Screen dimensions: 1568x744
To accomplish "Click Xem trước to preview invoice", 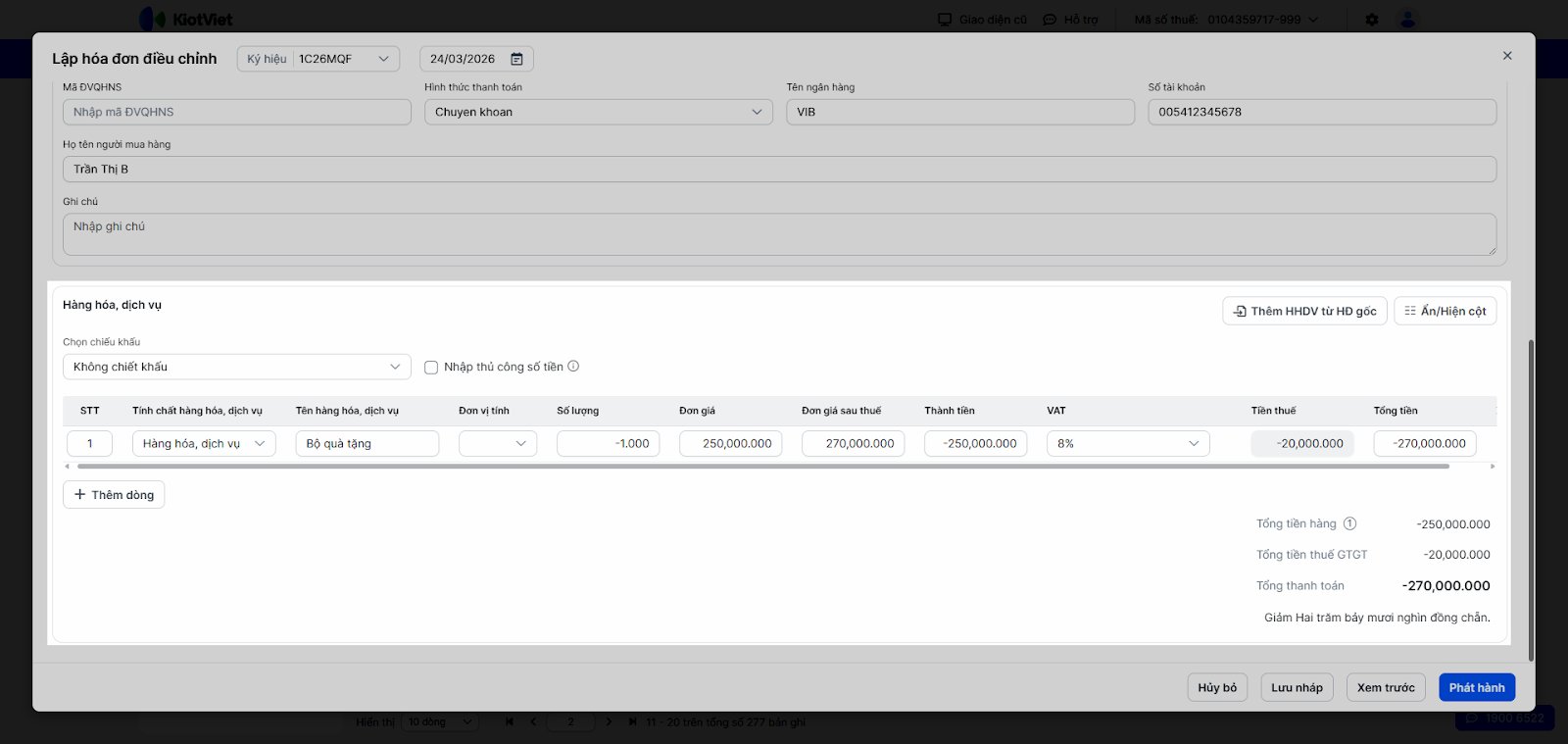I will tap(1386, 687).
